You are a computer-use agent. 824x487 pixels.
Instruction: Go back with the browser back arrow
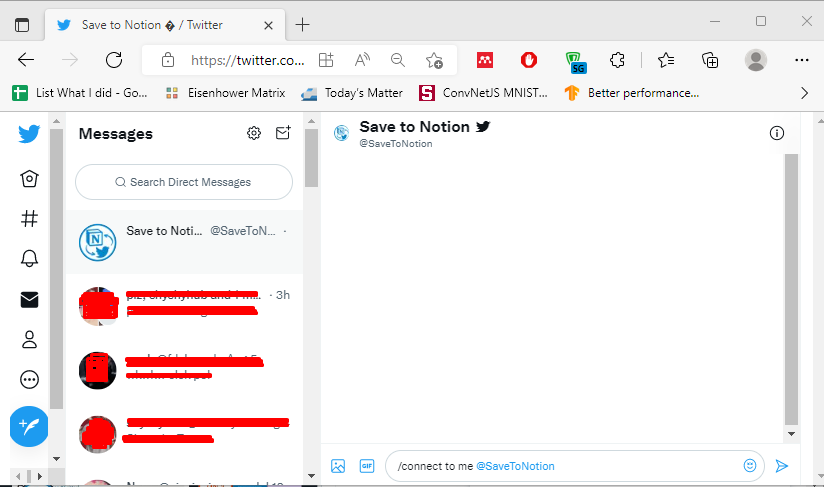point(26,60)
